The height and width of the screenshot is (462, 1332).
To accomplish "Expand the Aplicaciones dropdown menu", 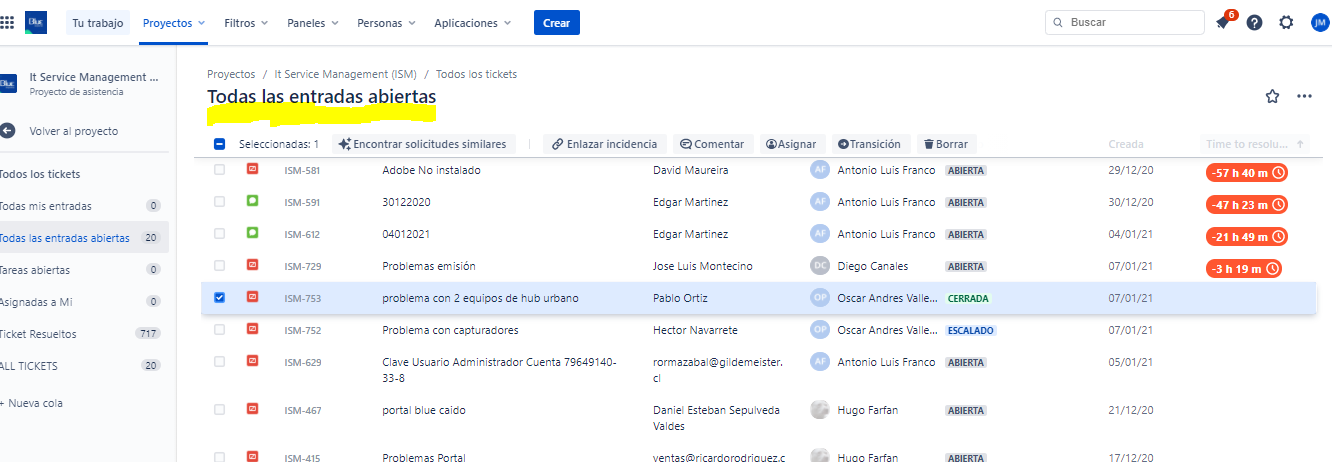I will [473, 22].
